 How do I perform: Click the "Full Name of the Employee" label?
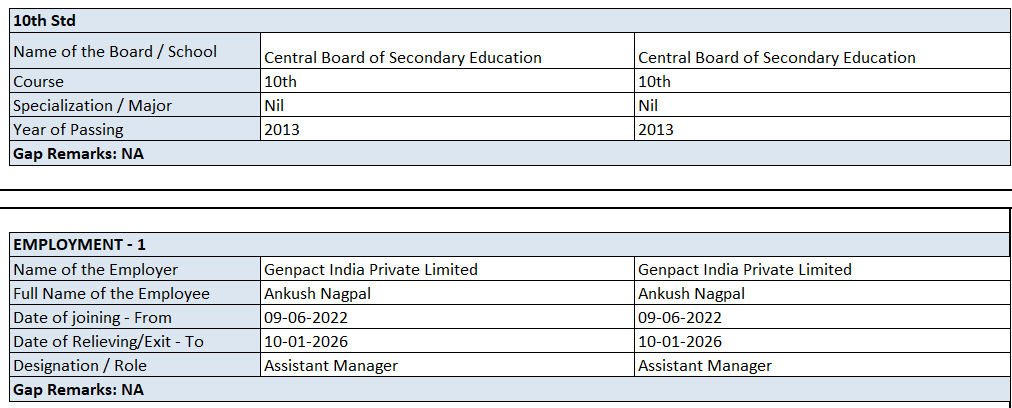pos(111,294)
